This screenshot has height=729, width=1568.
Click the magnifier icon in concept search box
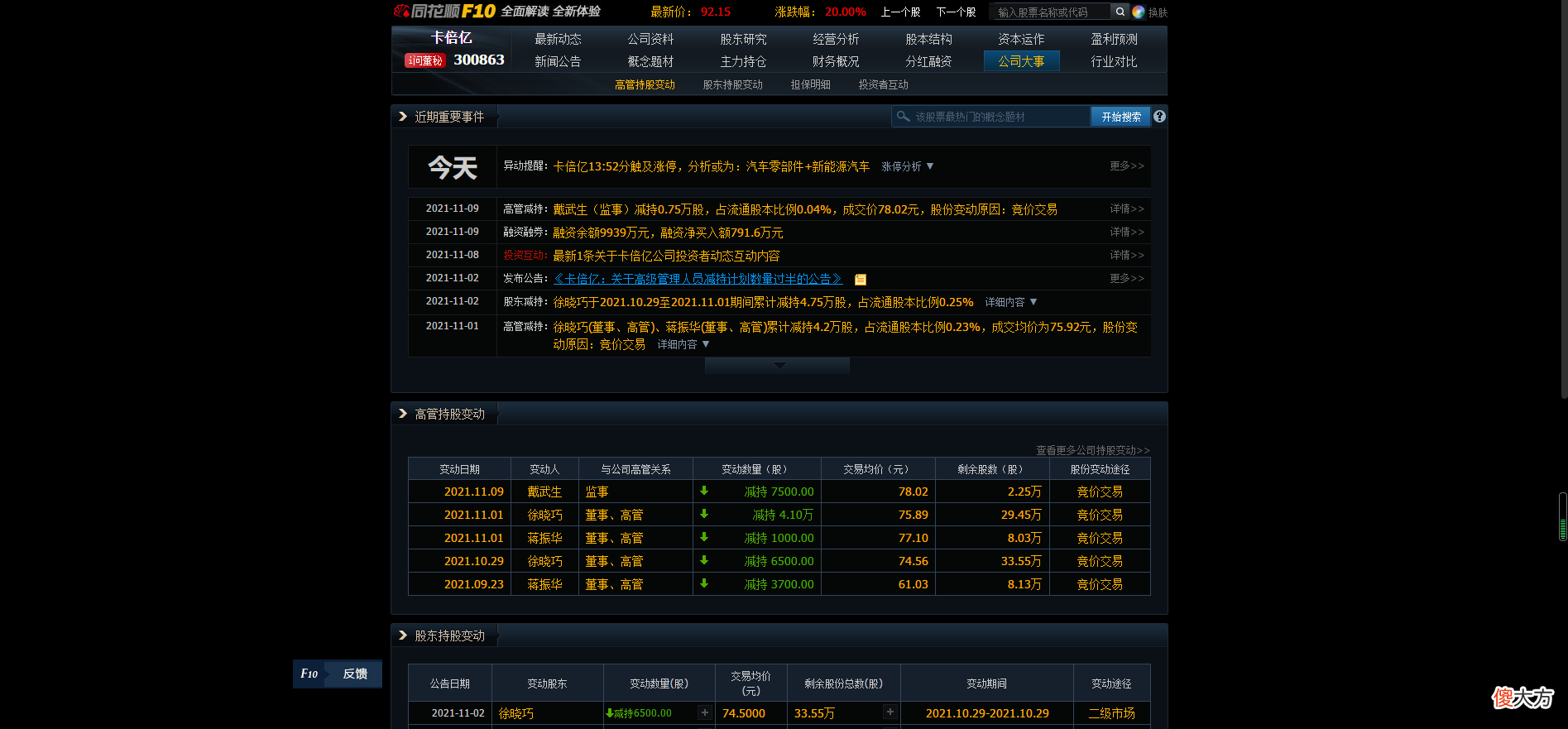pyautogui.click(x=903, y=117)
